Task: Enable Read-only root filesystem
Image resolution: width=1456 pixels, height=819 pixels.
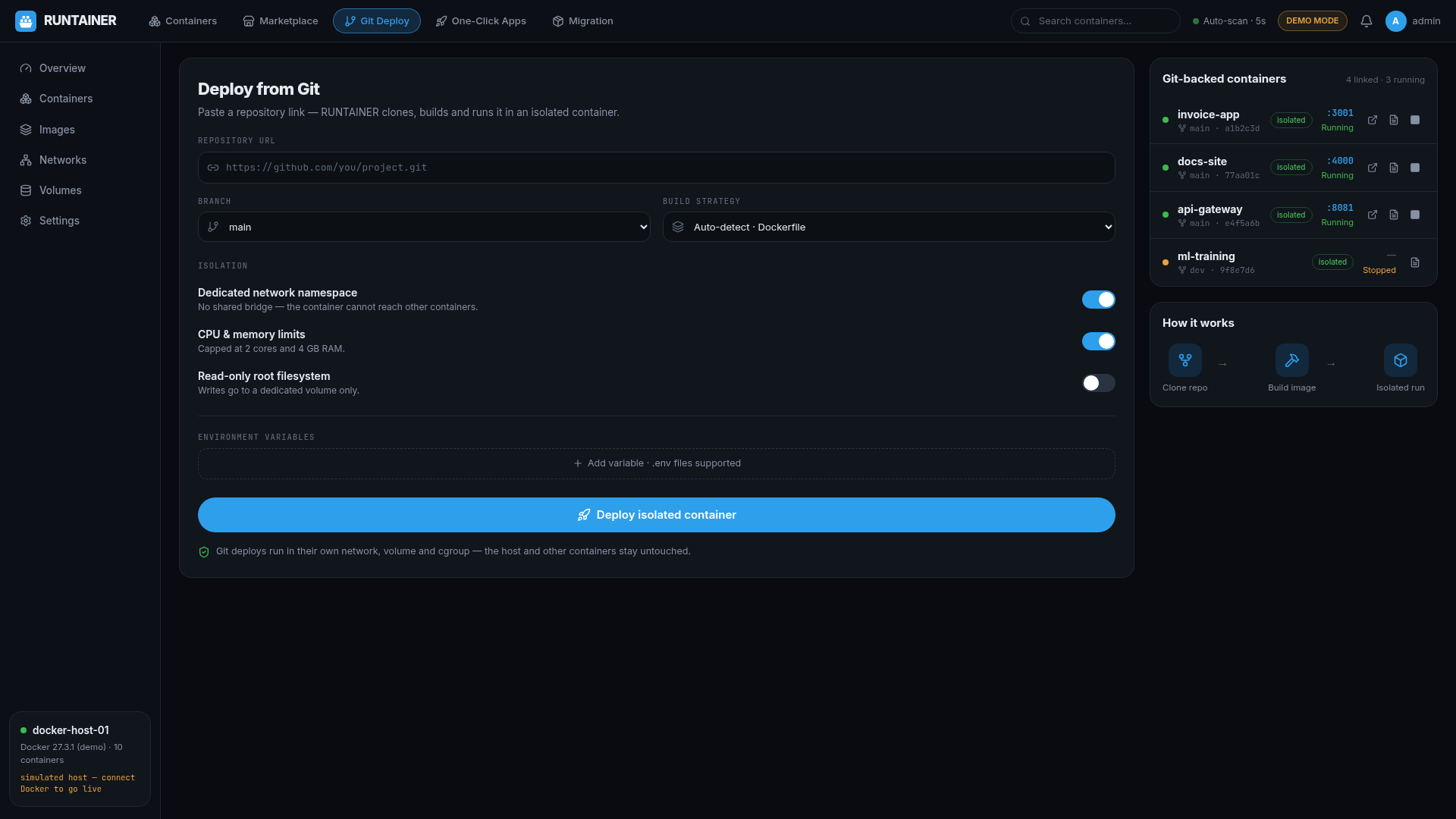Action: pyautogui.click(x=1099, y=383)
